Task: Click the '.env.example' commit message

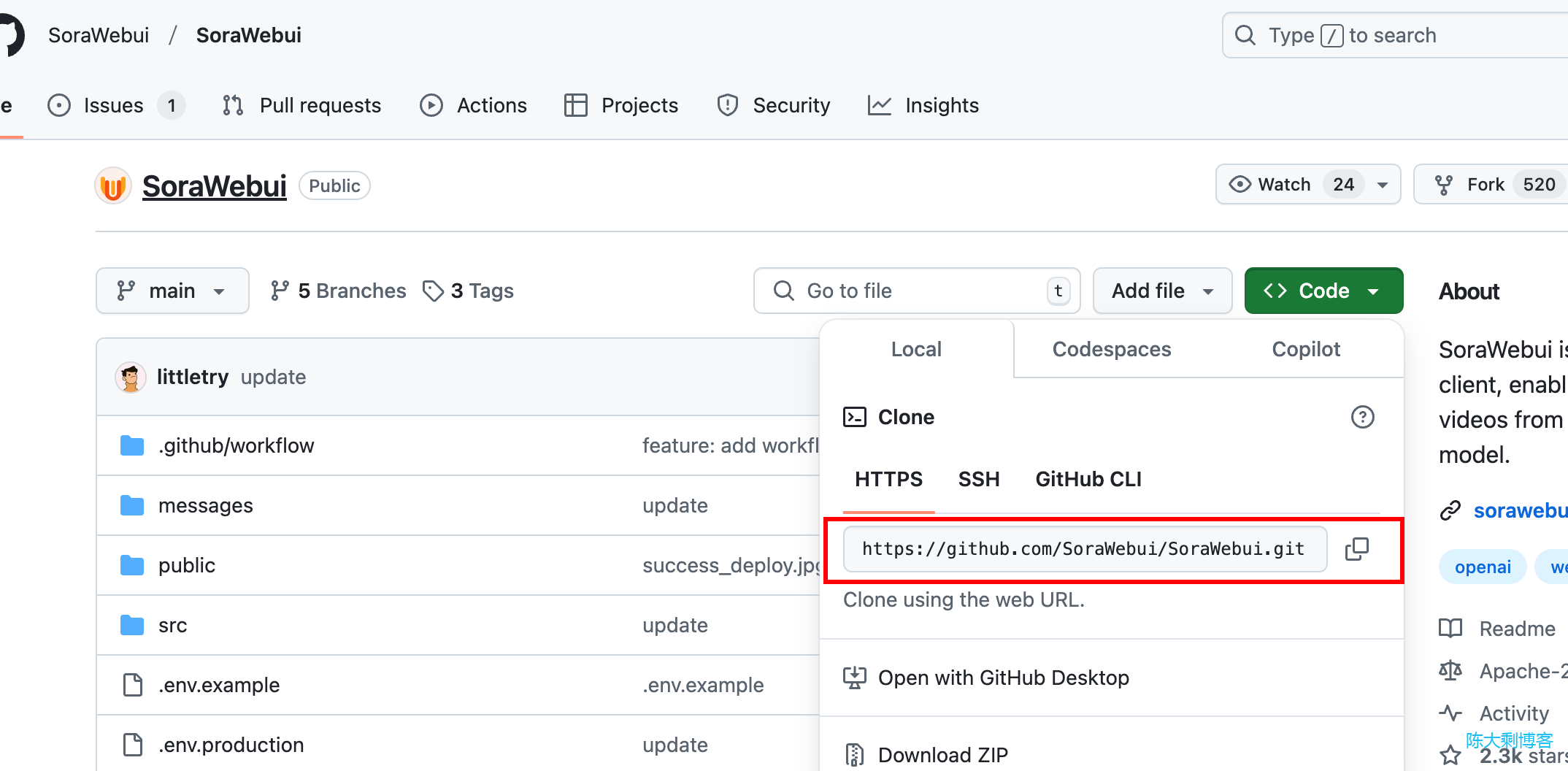Action: [x=703, y=685]
